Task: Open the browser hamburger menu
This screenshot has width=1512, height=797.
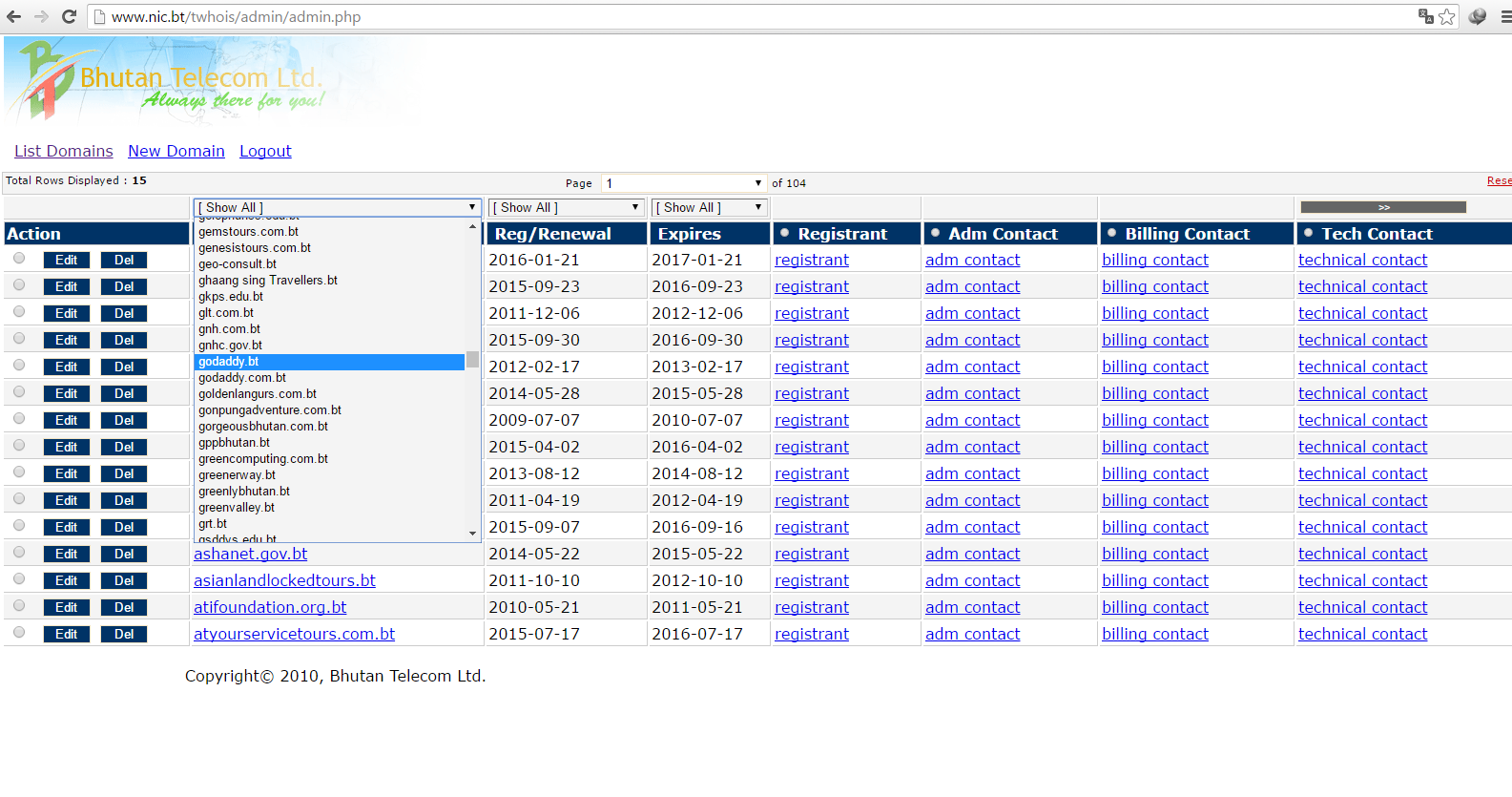Action: point(1505,16)
